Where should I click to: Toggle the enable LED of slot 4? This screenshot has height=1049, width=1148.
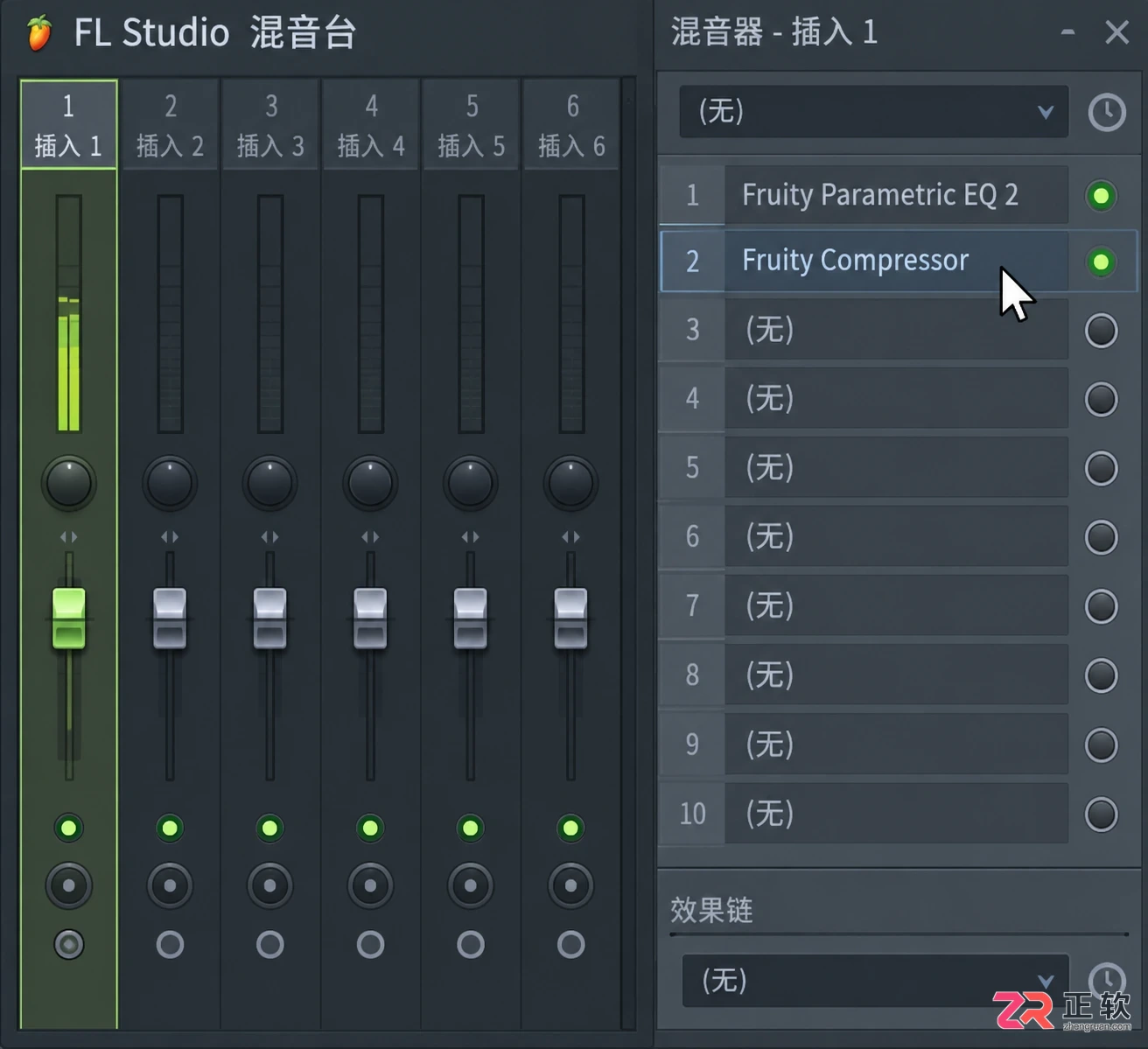pos(1101,399)
